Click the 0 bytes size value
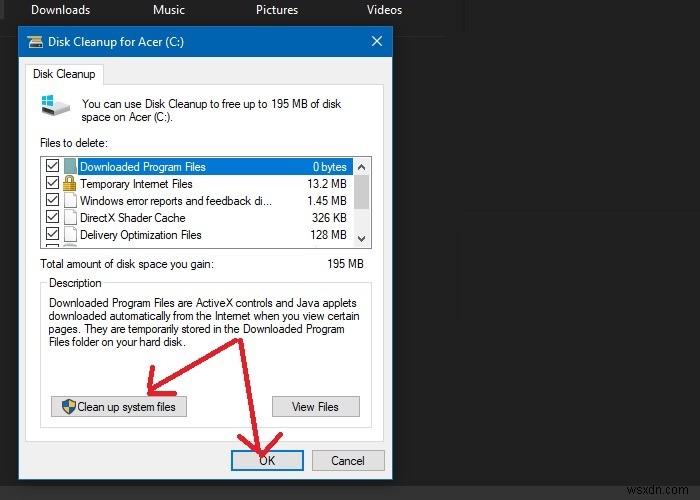700x500 pixels. 330,167
